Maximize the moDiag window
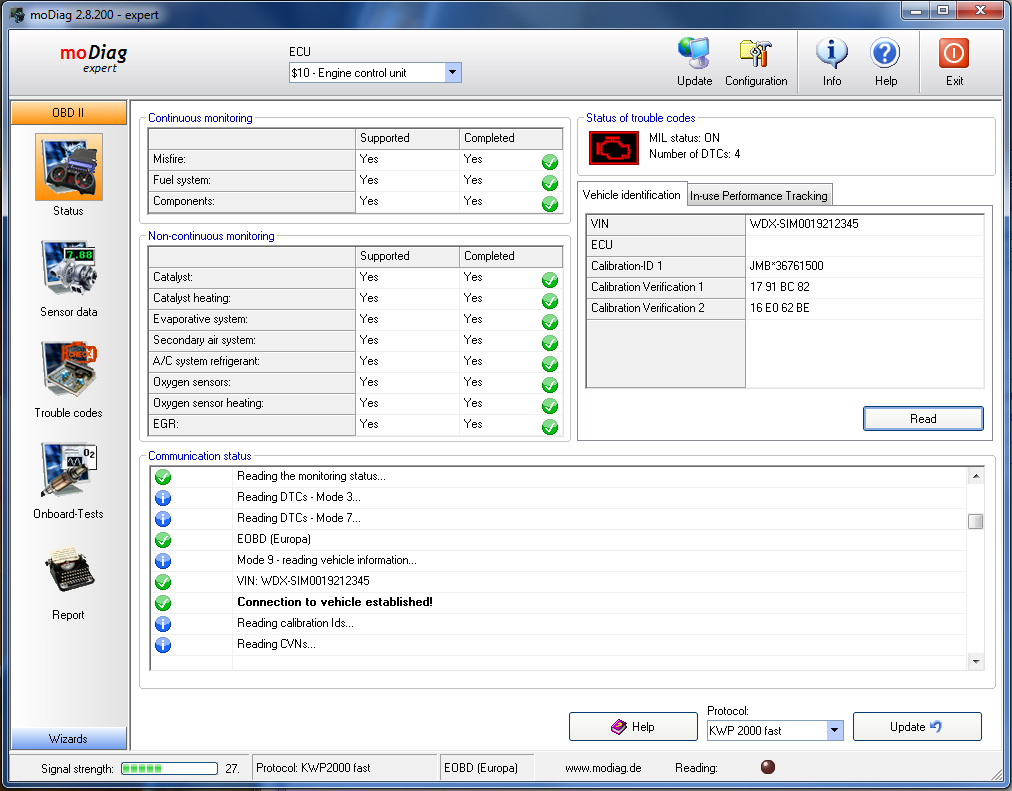 click(x=943, y=10)
